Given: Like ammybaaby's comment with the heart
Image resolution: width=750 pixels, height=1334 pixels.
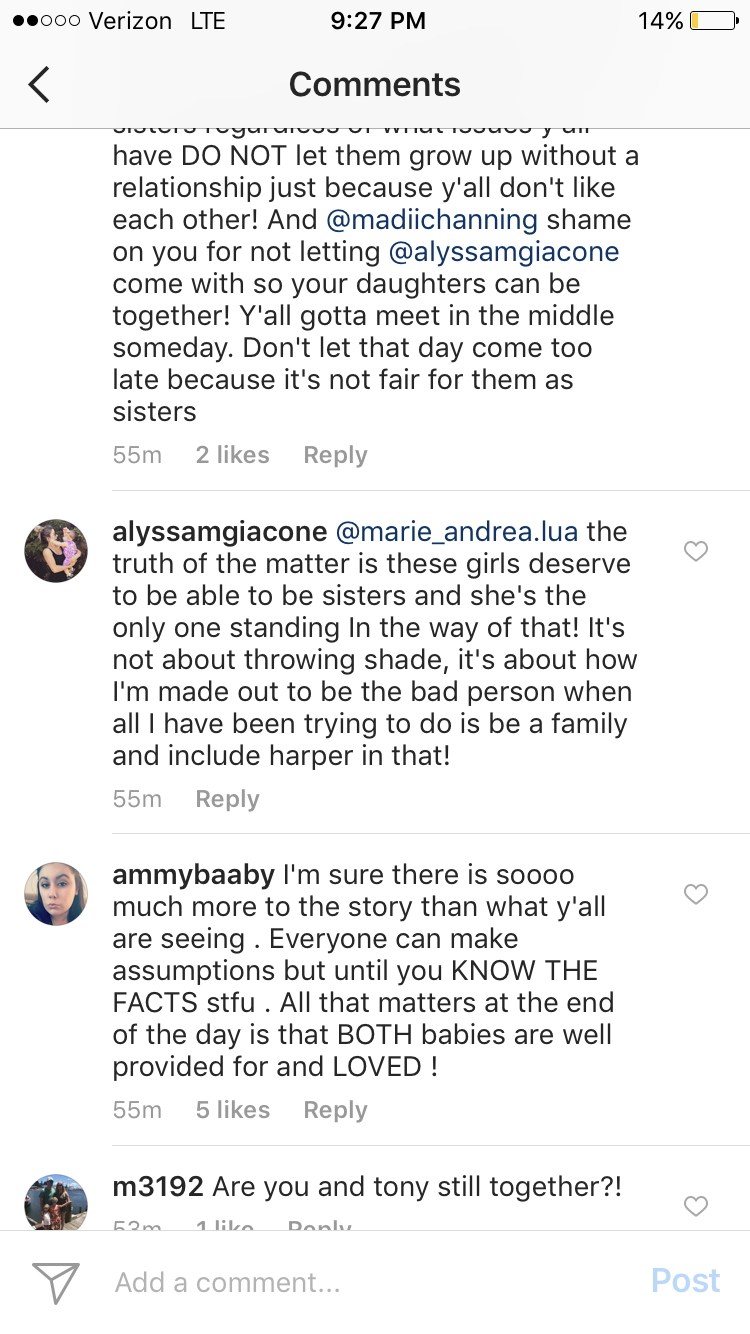Looking at the screenshot, I should pyautogui.click(x=696, y=894).
